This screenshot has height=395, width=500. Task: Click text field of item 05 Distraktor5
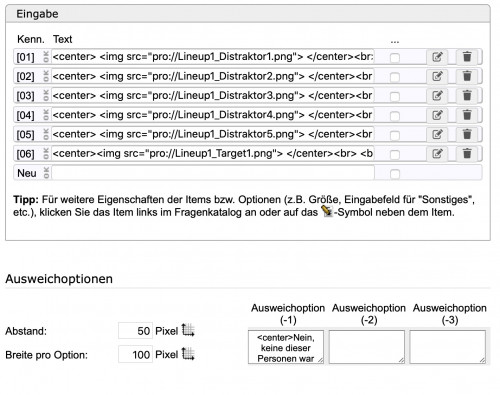[x=213, y=134]
